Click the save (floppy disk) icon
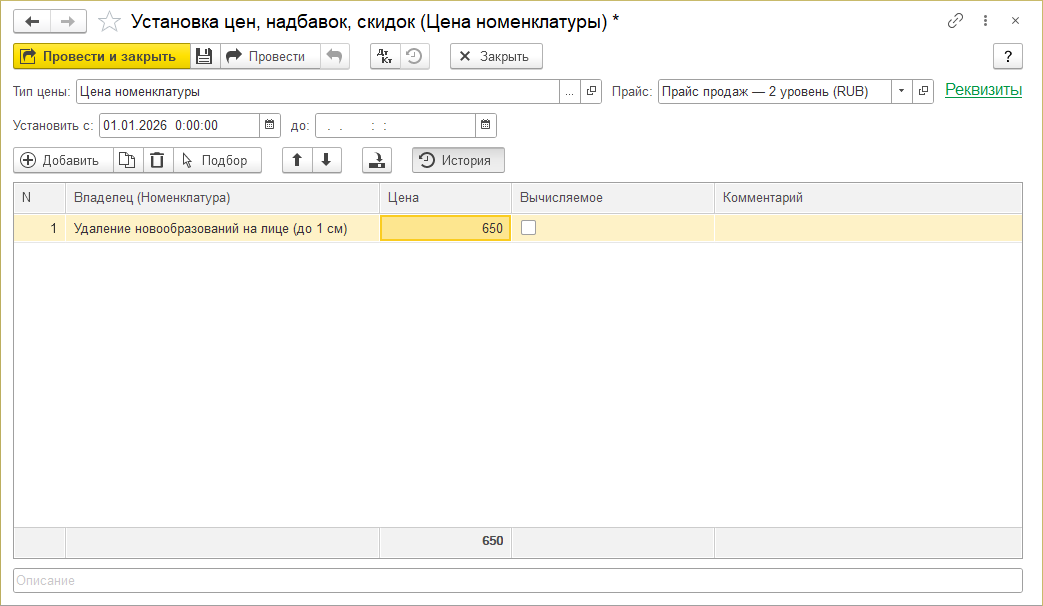 tap(204, 56)
